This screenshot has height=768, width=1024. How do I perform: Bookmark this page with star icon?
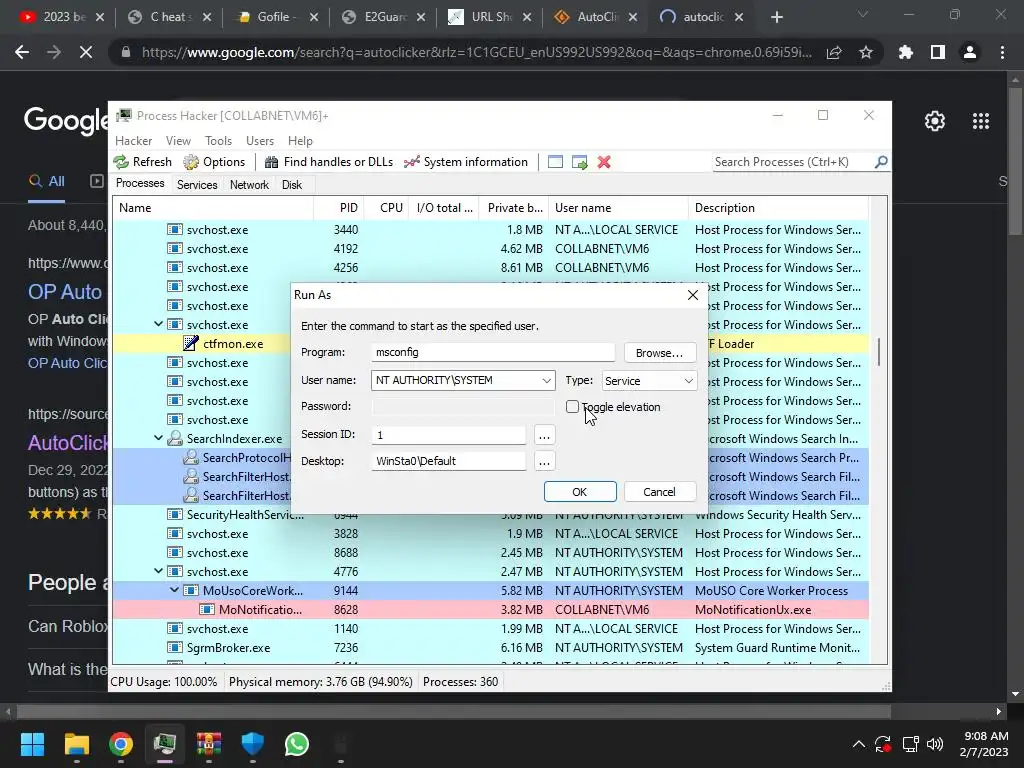click(x=866, y=52)
